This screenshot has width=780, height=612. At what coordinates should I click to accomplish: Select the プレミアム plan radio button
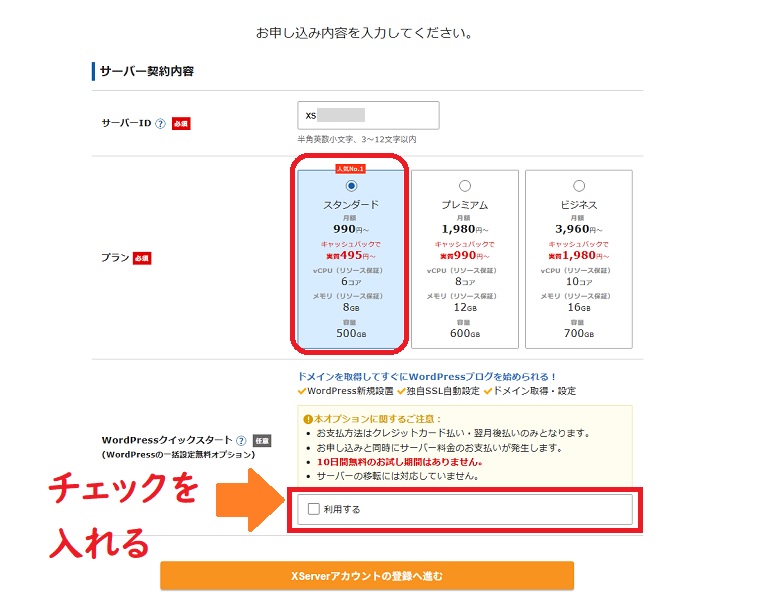pyautogui.click(x=465, y=186)
